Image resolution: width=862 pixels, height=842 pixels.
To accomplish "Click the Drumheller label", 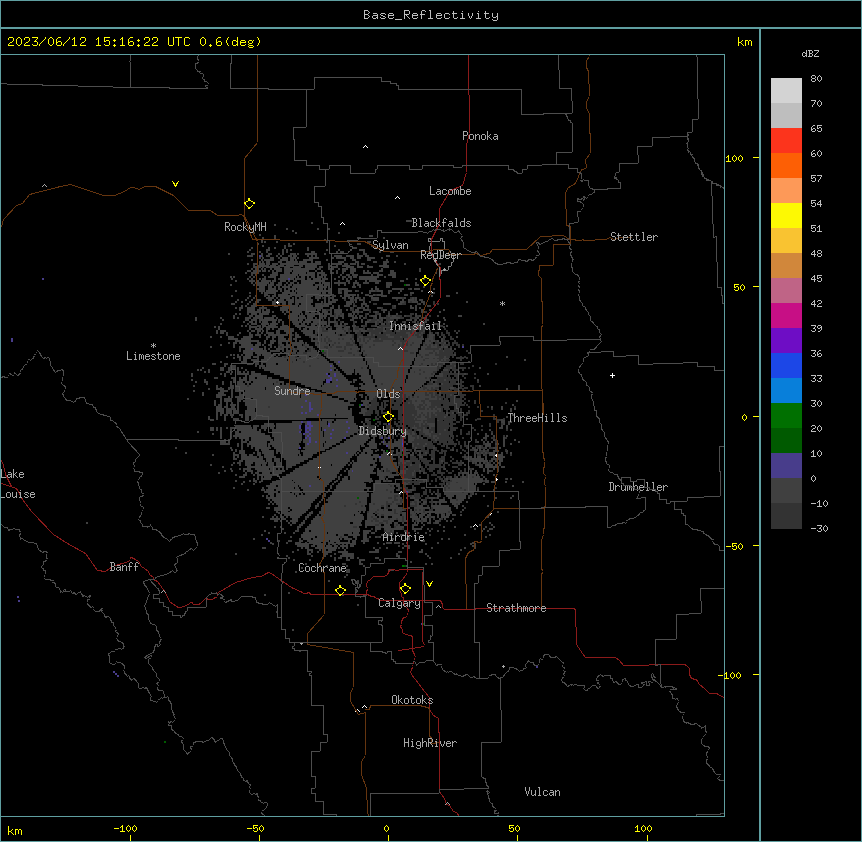I will coord(638,487).
